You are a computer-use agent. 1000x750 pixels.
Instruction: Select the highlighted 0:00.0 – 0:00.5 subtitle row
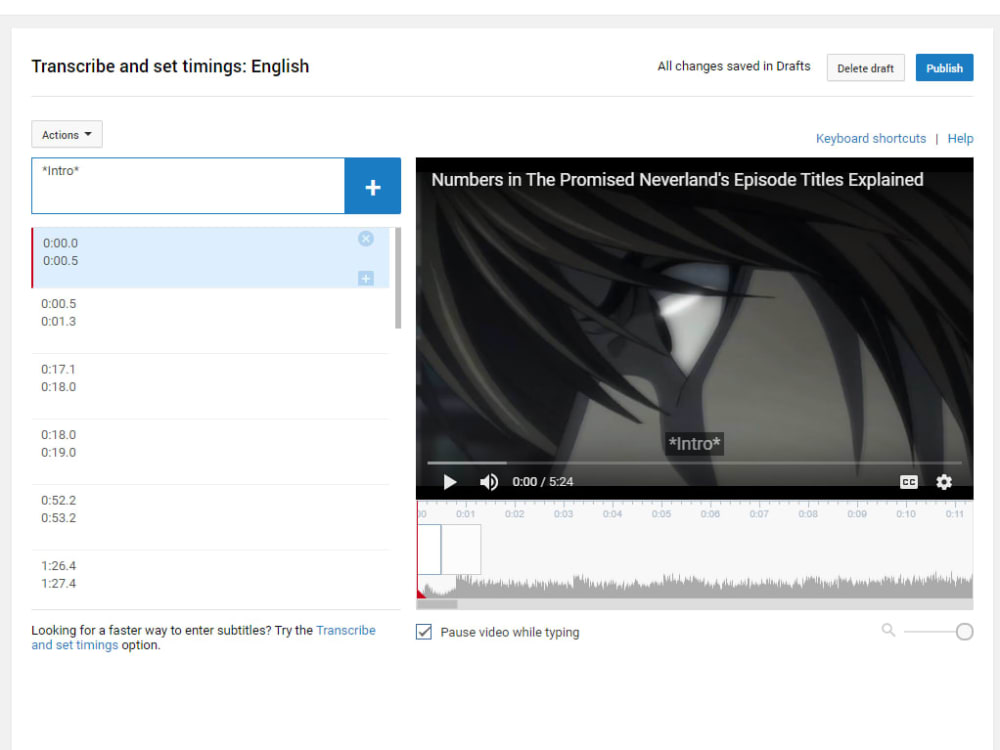[x=210, y=258]
